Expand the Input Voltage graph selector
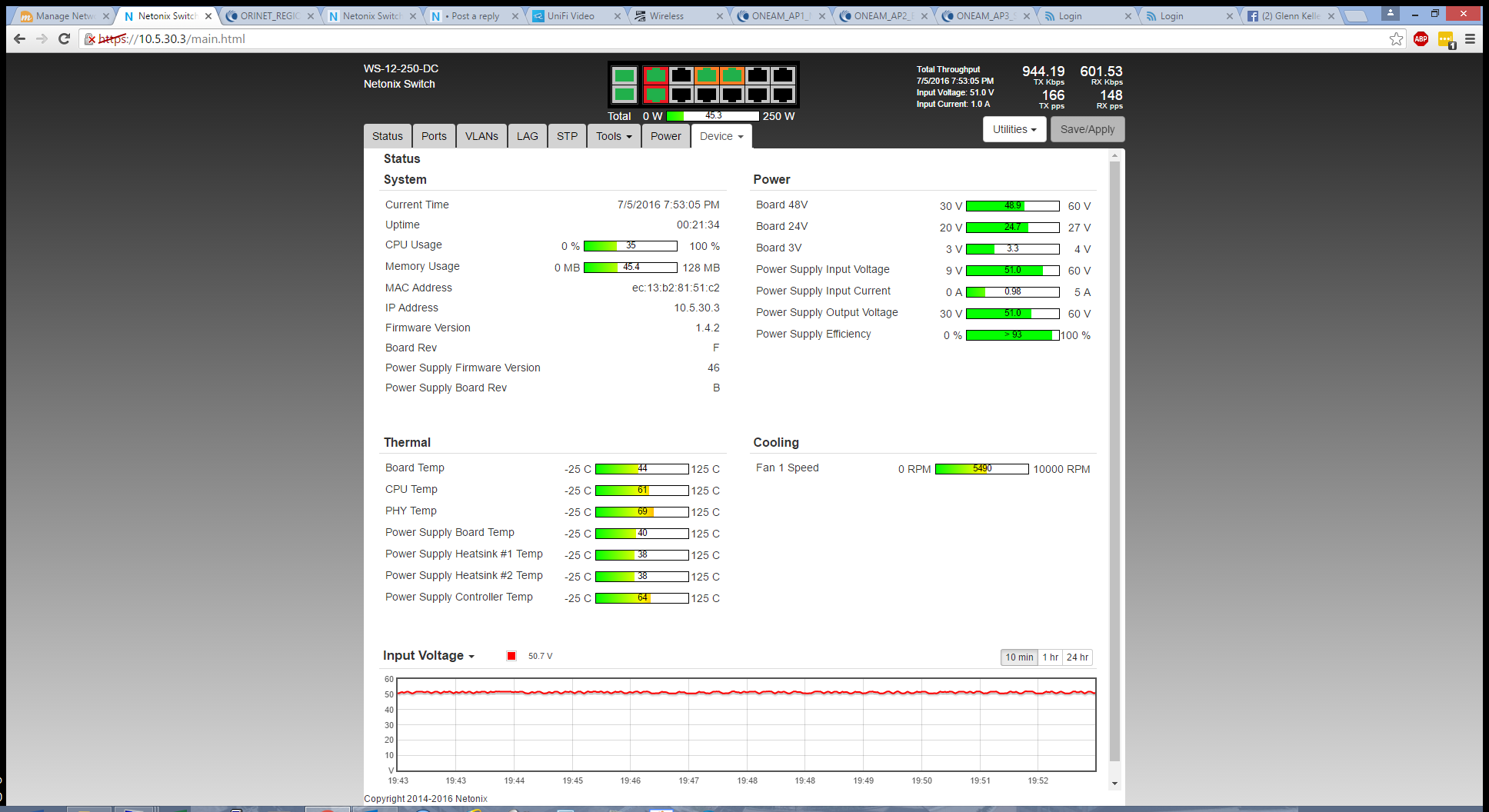1489x812 pixels. coord(428,656)
